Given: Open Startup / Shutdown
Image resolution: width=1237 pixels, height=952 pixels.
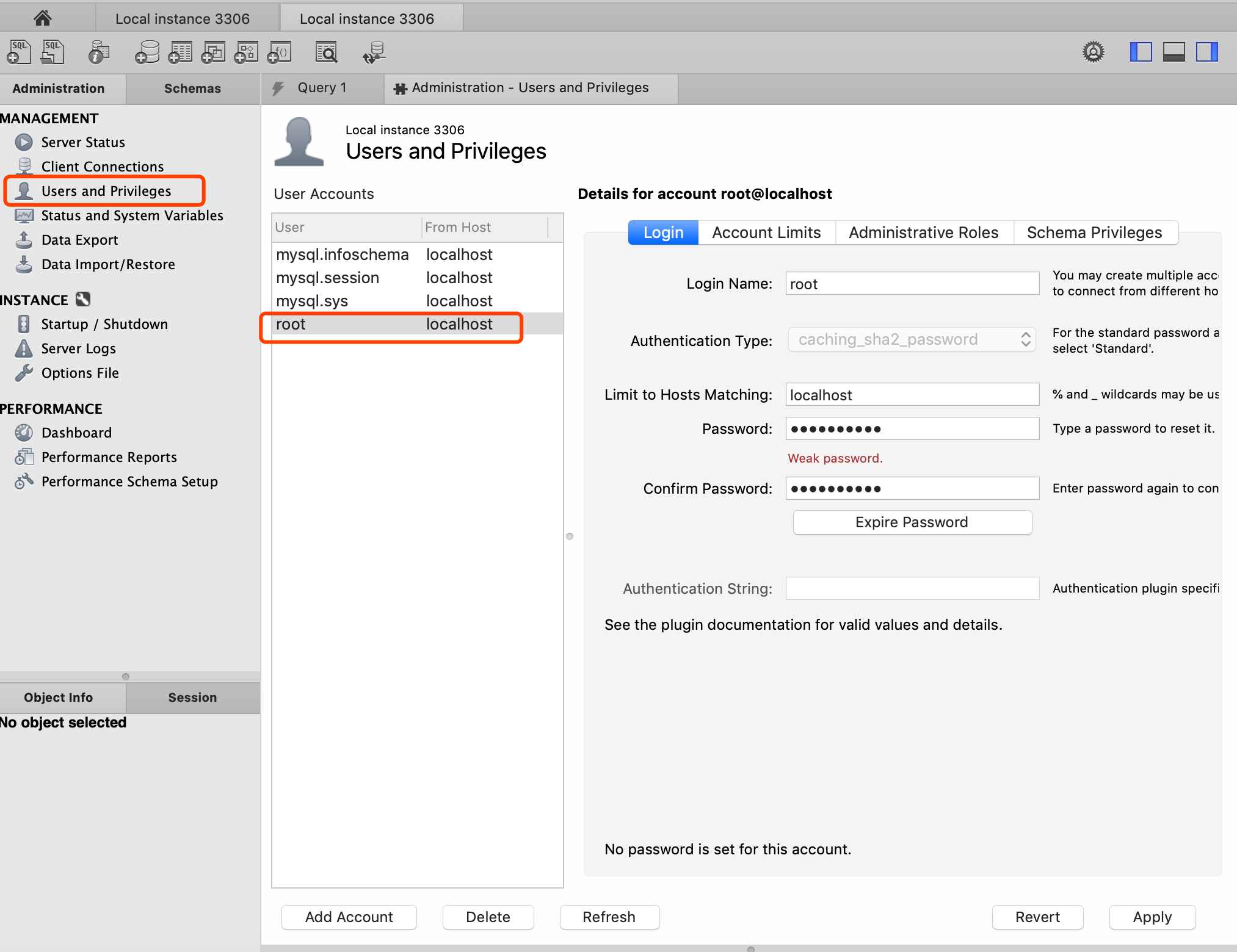Looking at the screenshot, I should (x=104, y=324).
